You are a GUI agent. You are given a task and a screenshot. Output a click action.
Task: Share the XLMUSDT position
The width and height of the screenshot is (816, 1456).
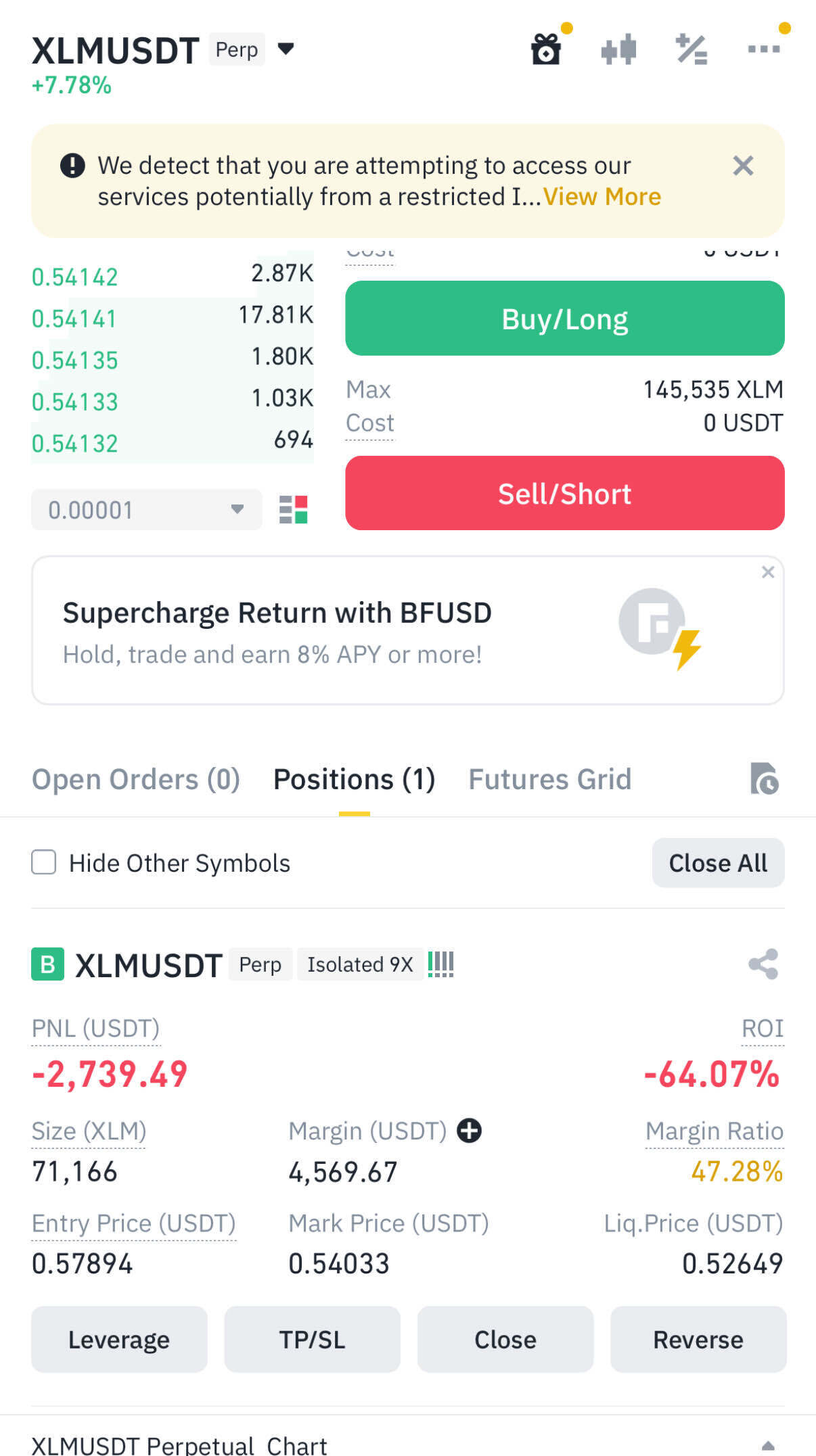tap(763, 964)
